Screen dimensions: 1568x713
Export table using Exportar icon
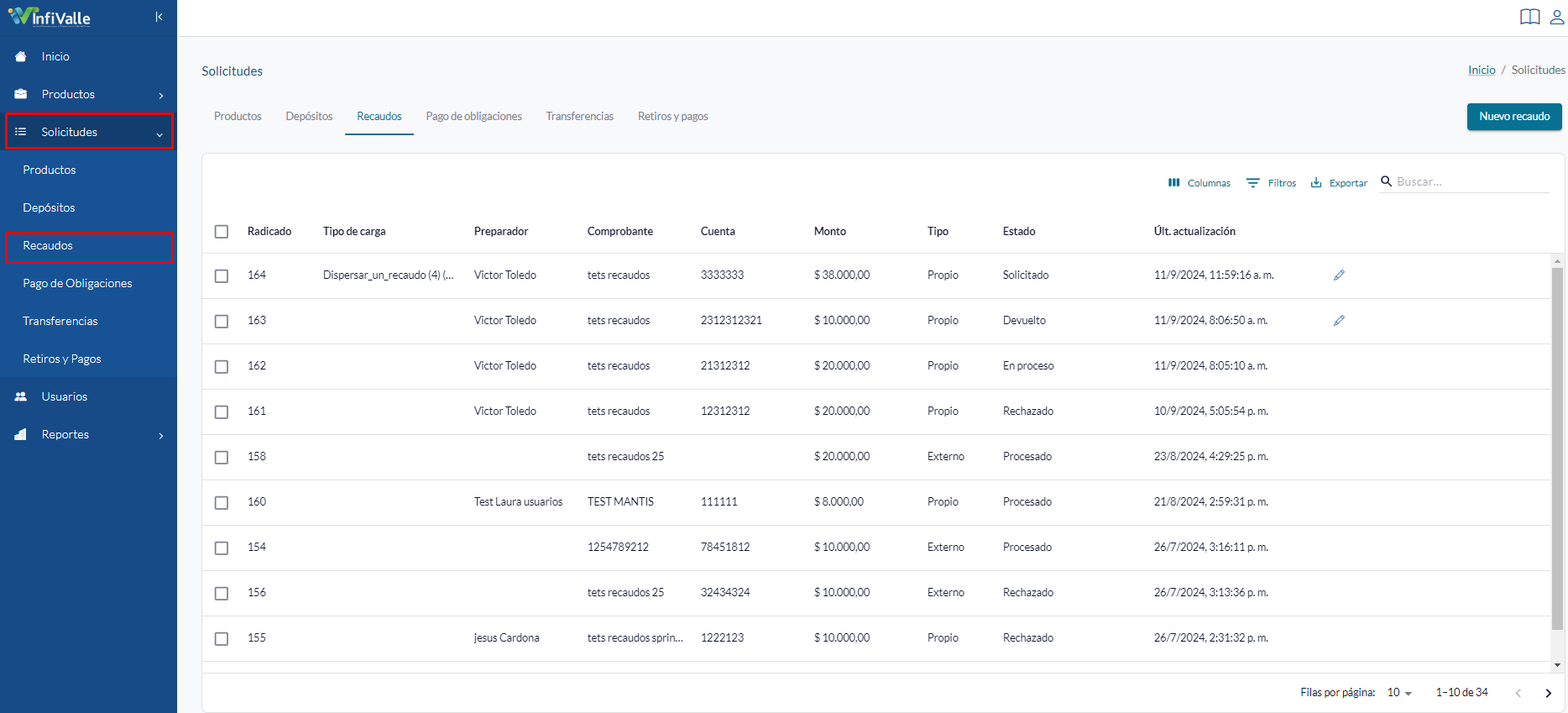[x=1339, y=182]
